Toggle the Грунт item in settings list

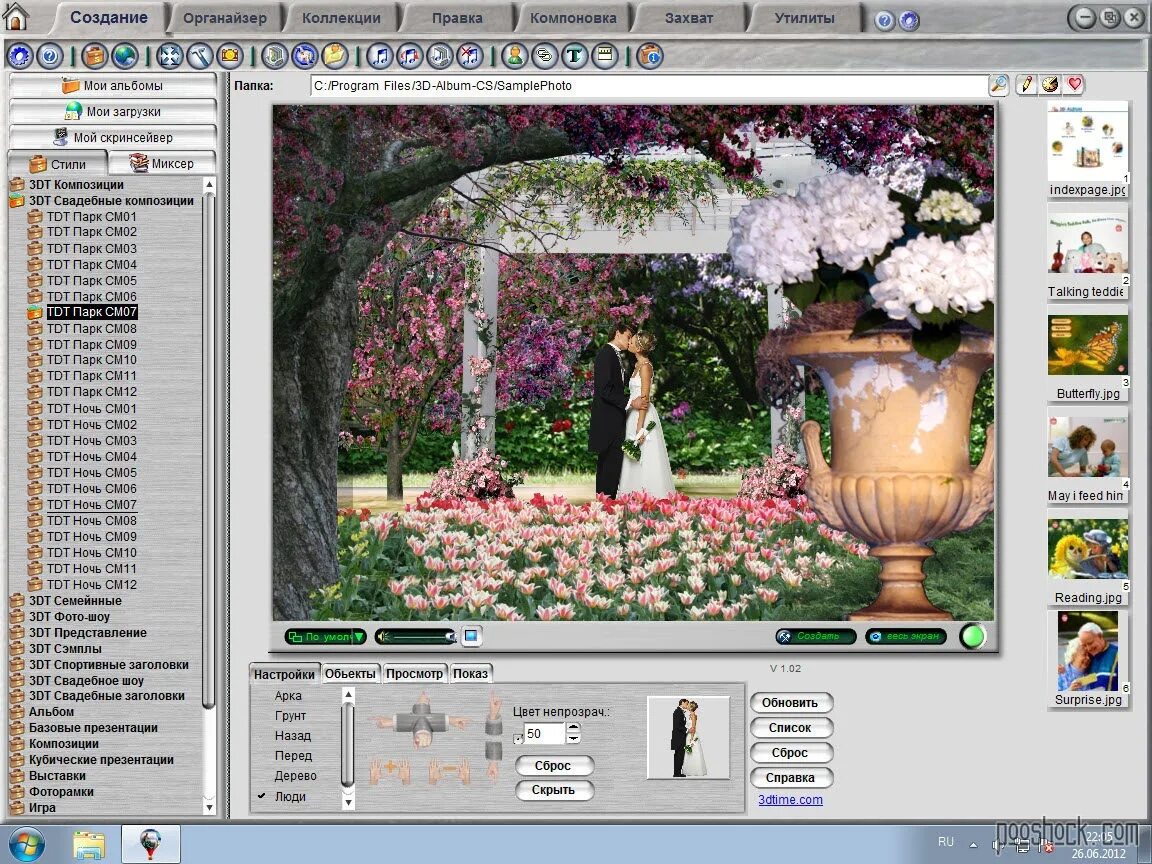click(x=290, y=716)
